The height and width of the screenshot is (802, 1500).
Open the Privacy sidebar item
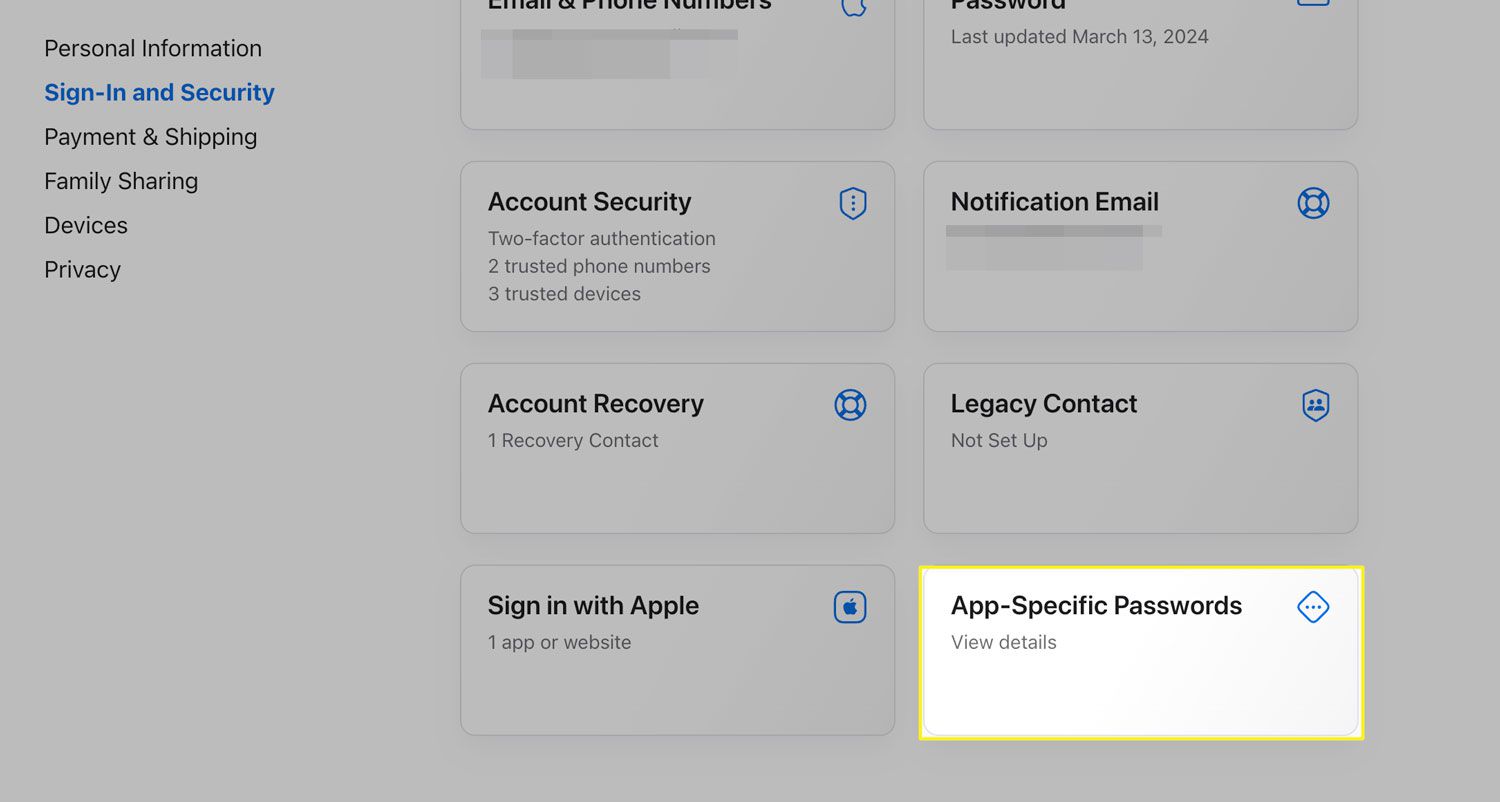tap(82, 270)
